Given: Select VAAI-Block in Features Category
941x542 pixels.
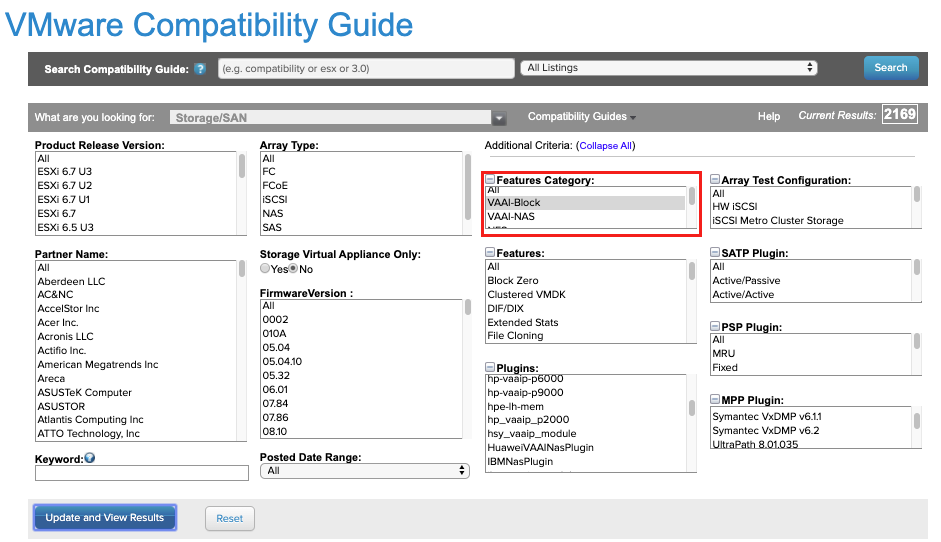Looking at the screenshot, I should pos(586,203).
